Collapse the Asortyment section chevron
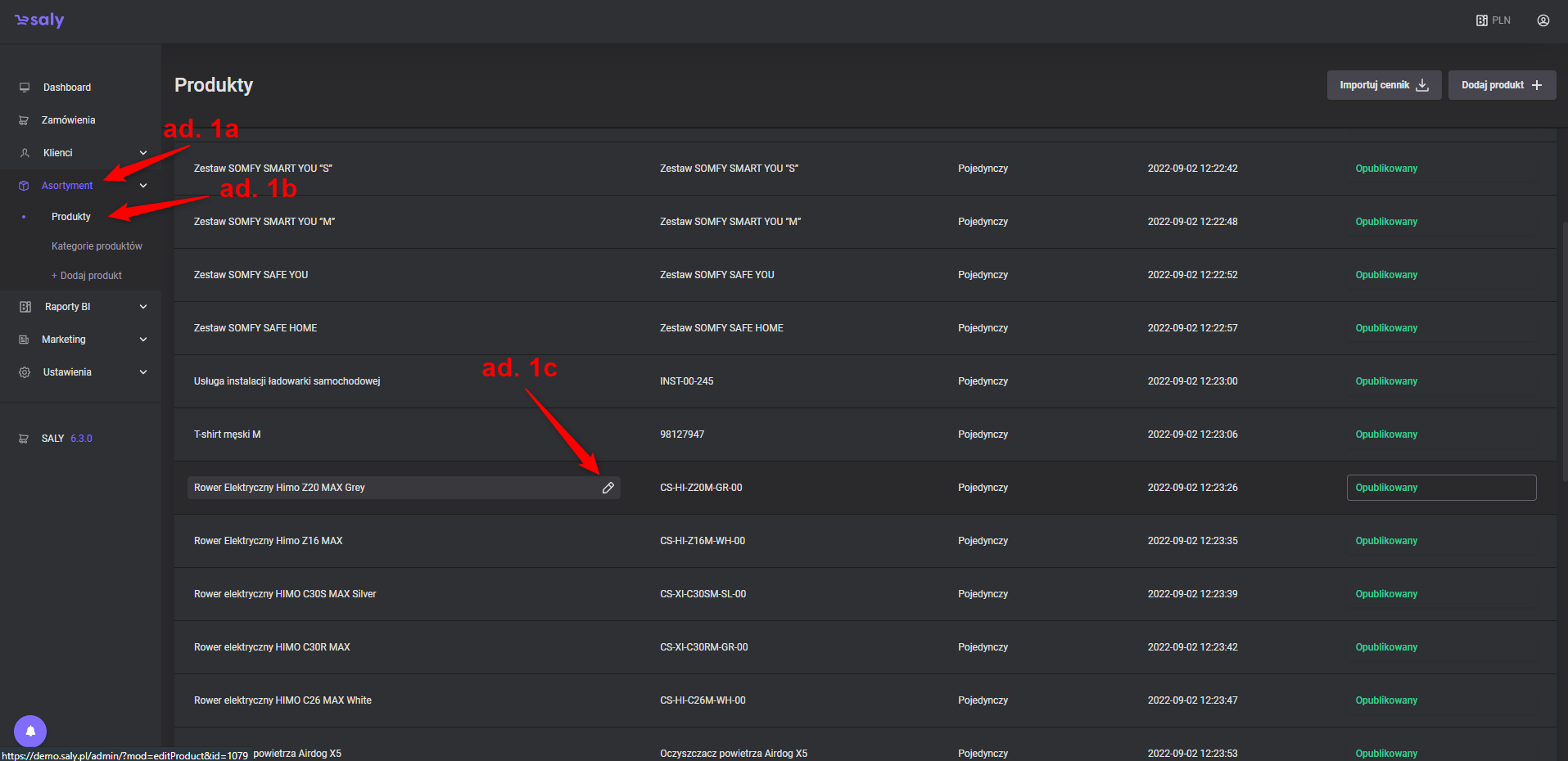The height and width of the screenshot is (761, 1568). 143,186
